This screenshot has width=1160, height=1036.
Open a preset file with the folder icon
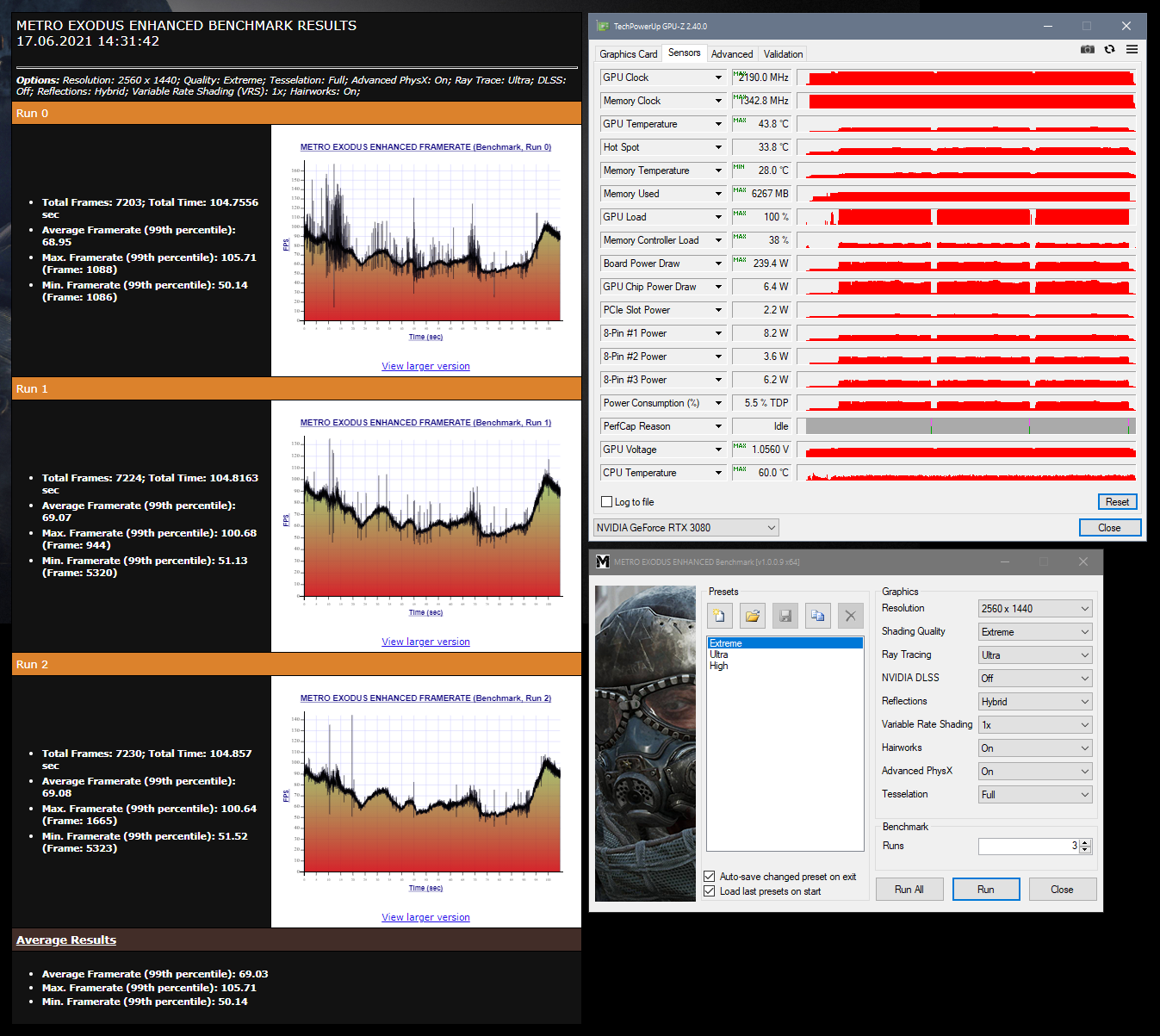(752, 616)
